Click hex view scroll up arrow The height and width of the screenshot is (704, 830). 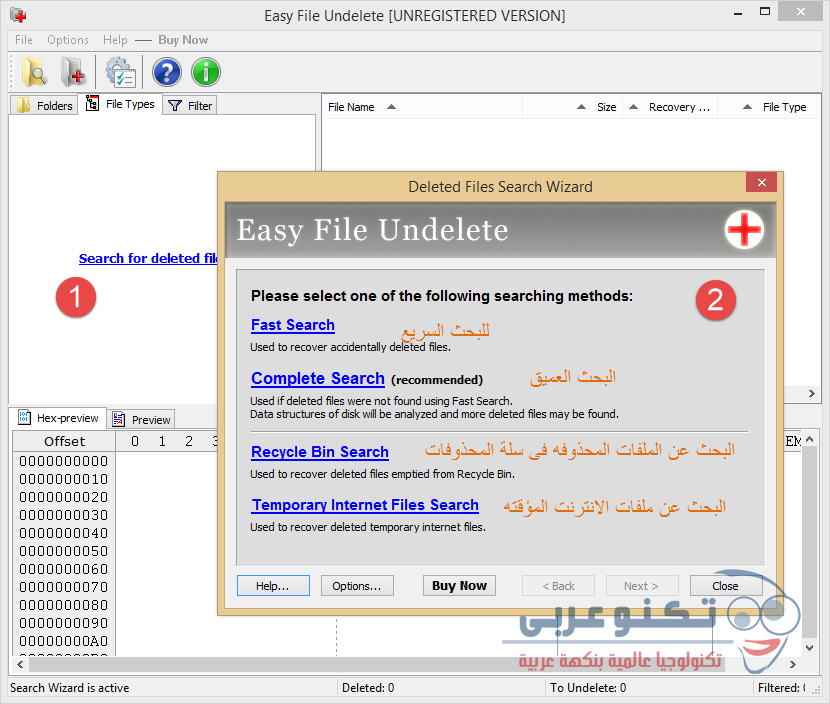[x=809, y=439]
